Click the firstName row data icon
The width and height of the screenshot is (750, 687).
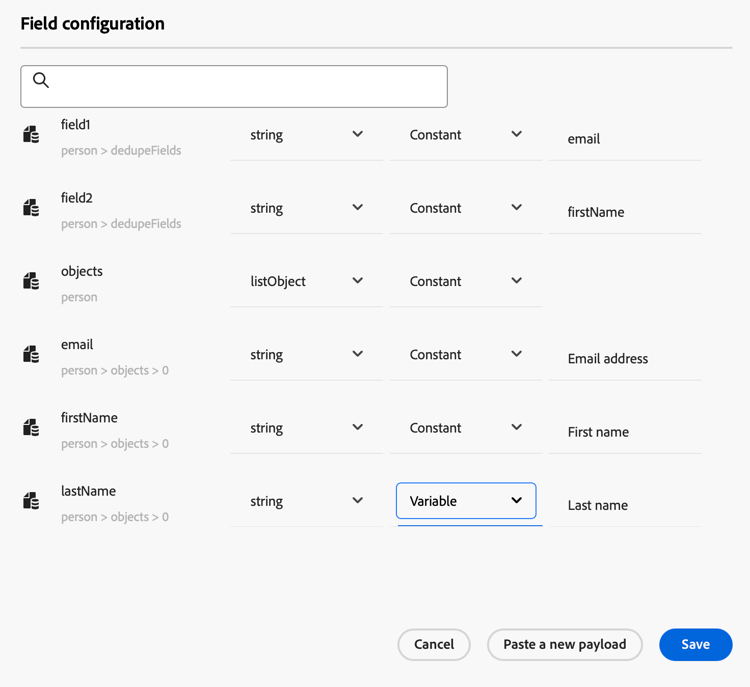pyautogui.click(x=32, y=428)
